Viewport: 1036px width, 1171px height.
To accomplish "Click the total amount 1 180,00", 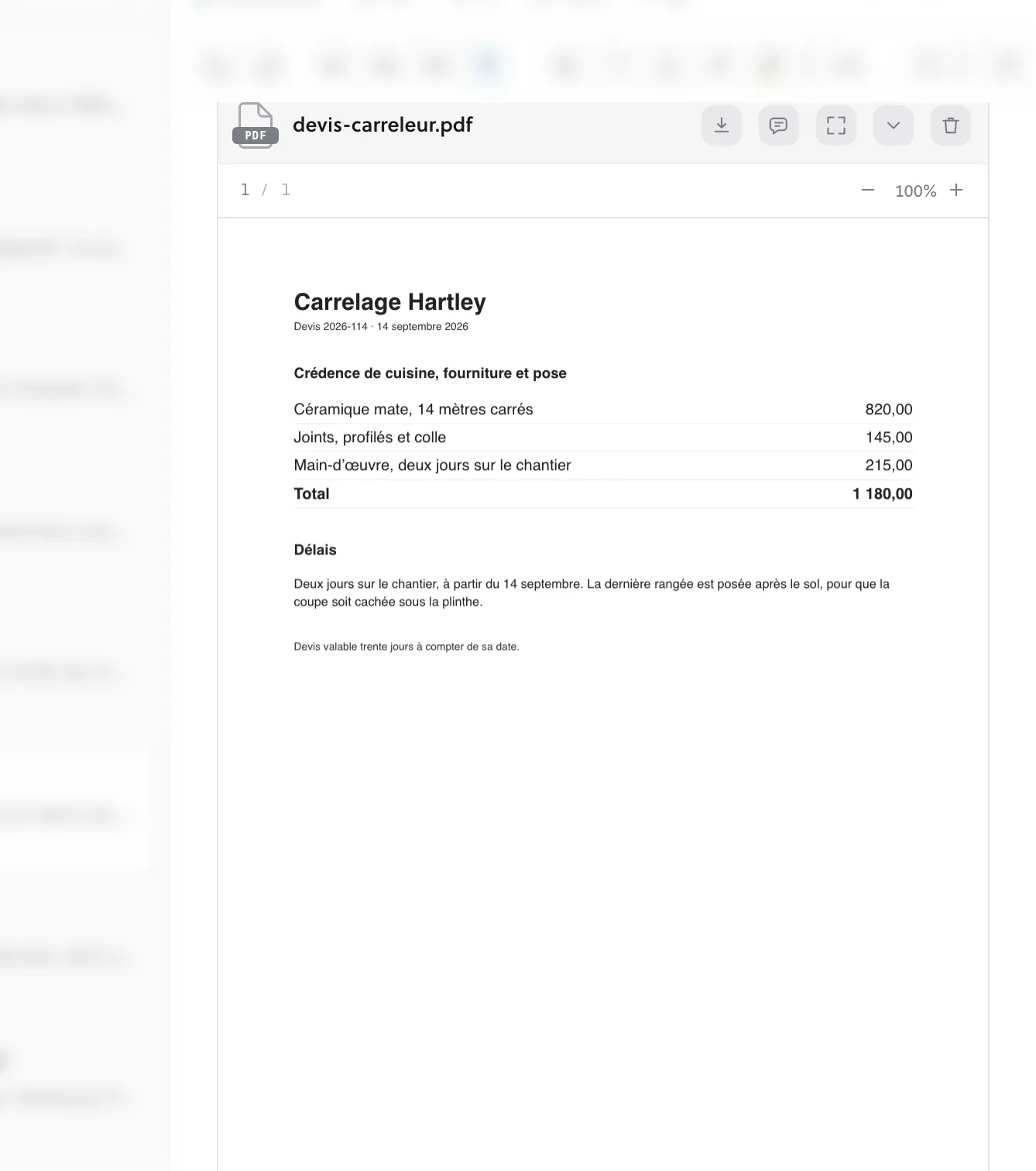I will 883,494.
